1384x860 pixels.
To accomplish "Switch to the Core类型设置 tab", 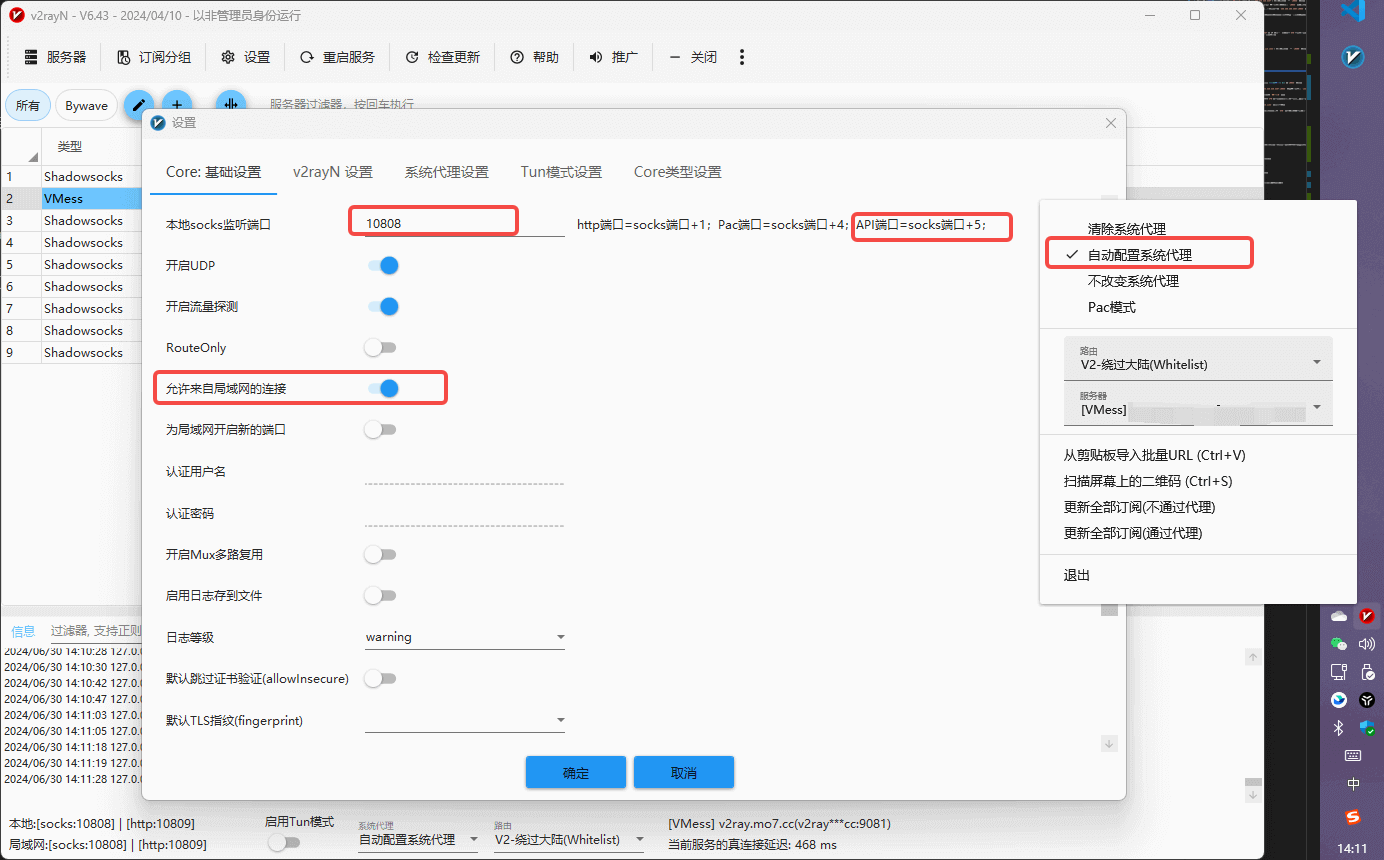I will pos(677,172).
